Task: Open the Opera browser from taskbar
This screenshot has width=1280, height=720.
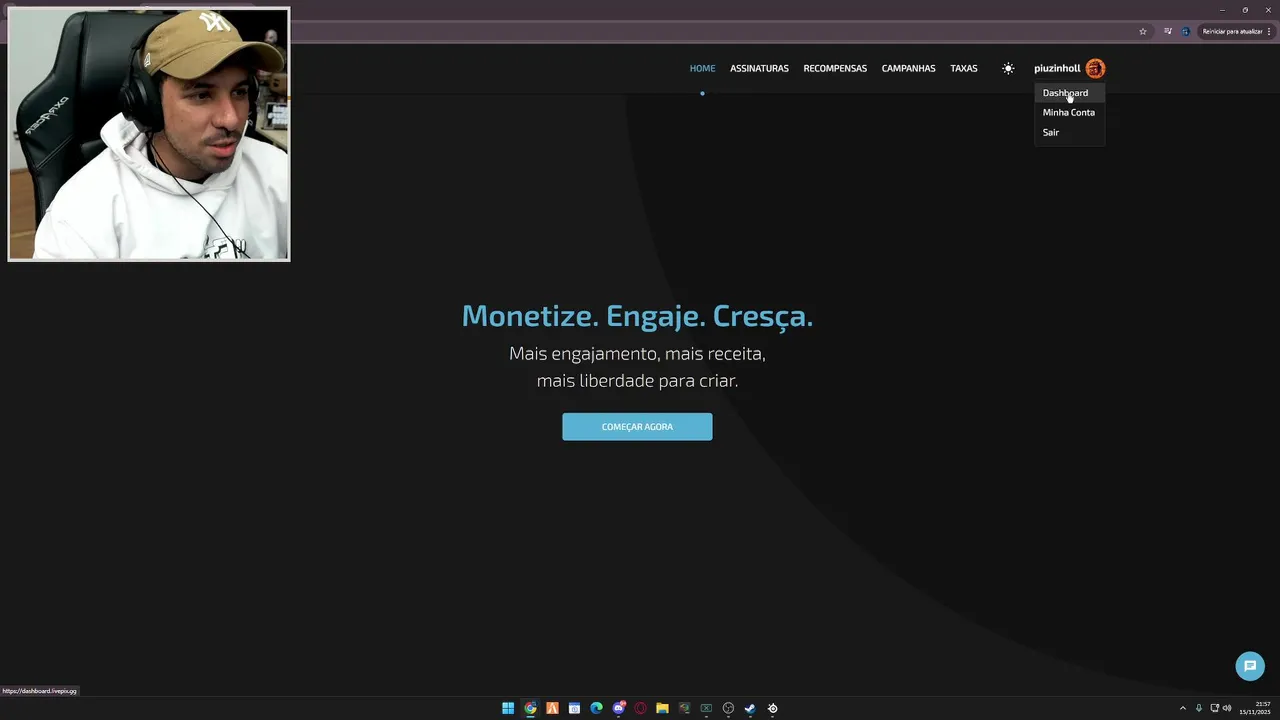Action: click(x=641, y=708)
